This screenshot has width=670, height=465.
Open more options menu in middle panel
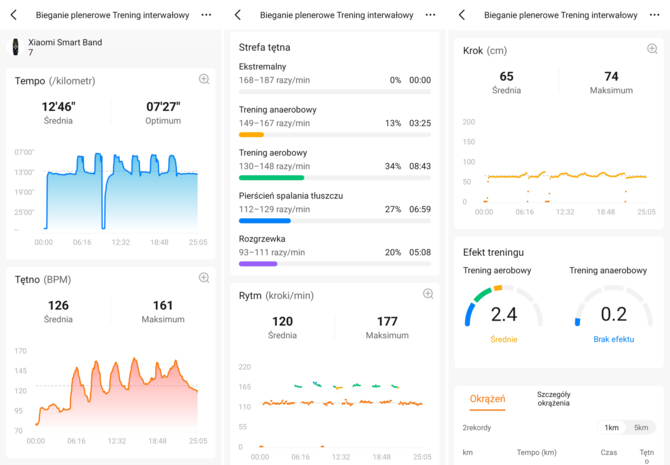pyautogui.click(x=430, y=15)
